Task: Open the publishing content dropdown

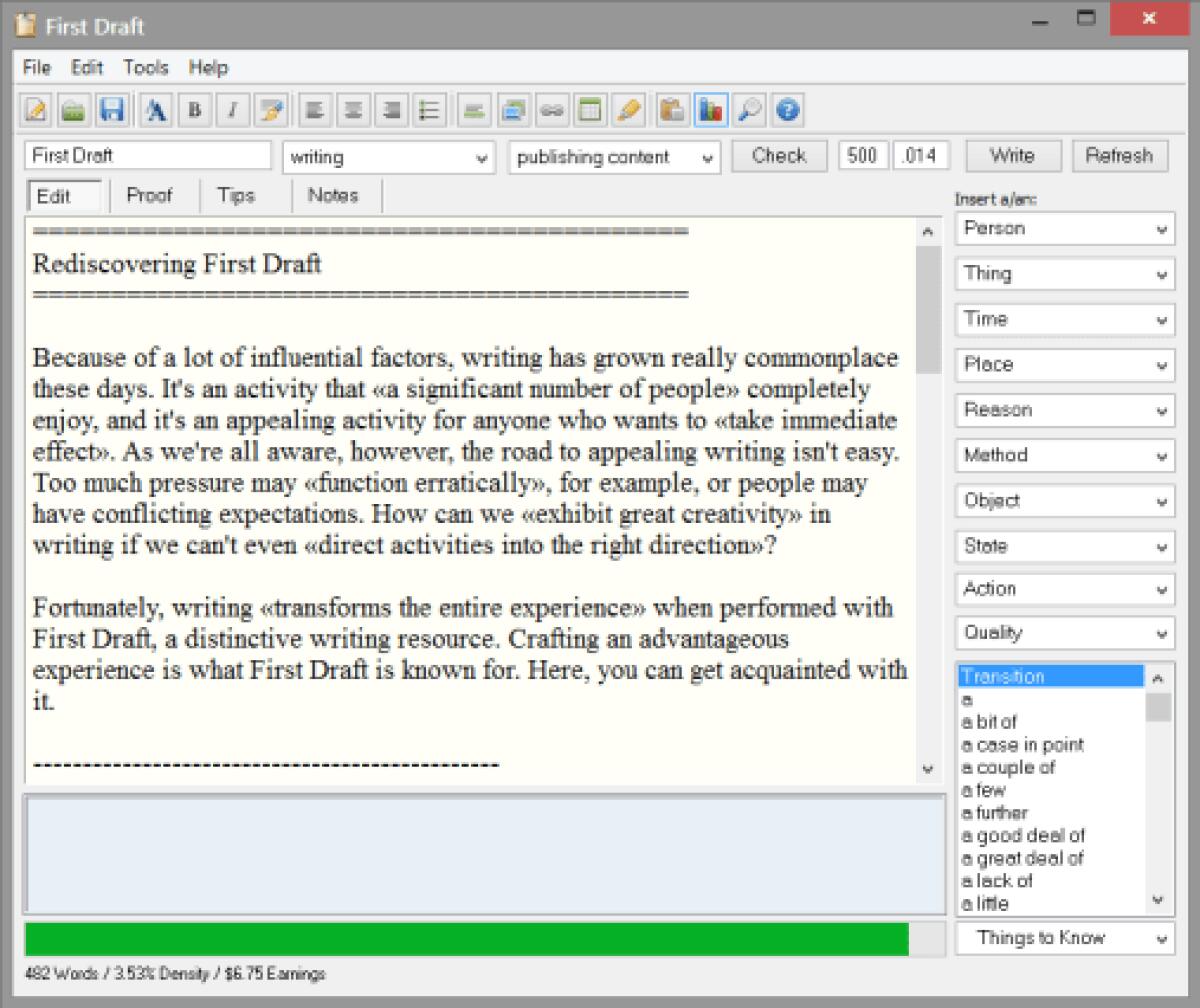Action: (613, 157)
